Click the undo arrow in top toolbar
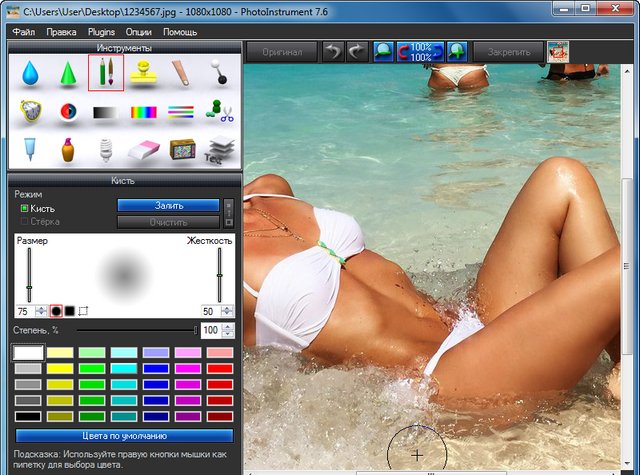This screenshot has width=640, height=475. click(x=333, y=51)
